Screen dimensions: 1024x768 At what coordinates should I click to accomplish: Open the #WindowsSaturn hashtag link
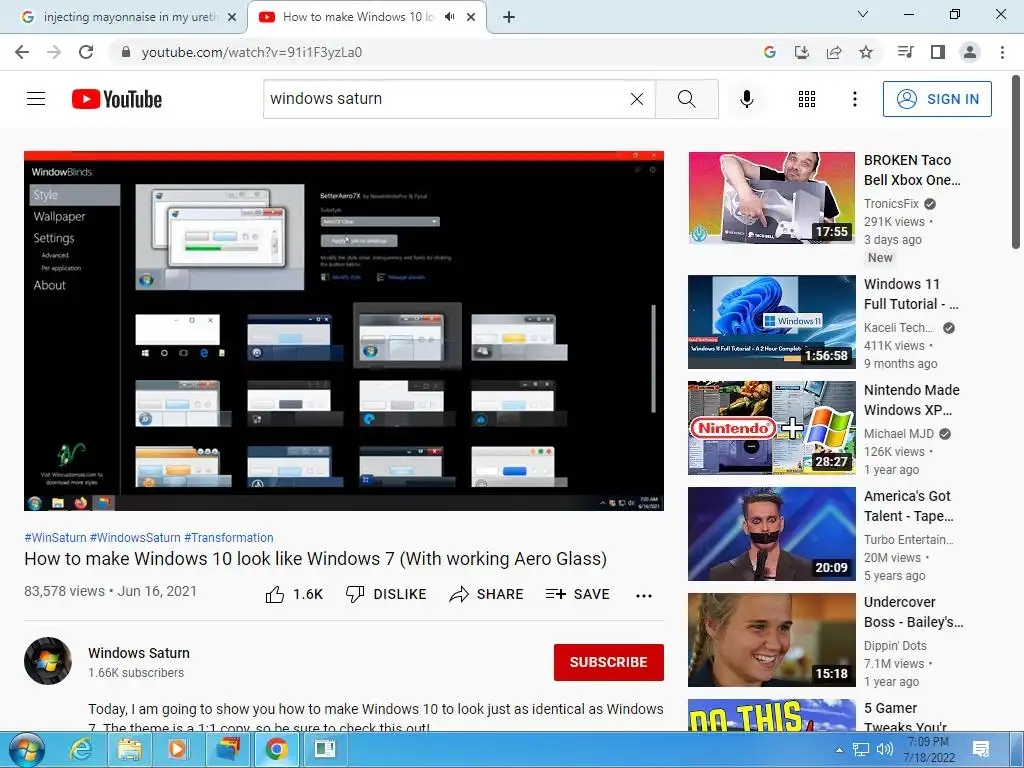tap(135, 537)
